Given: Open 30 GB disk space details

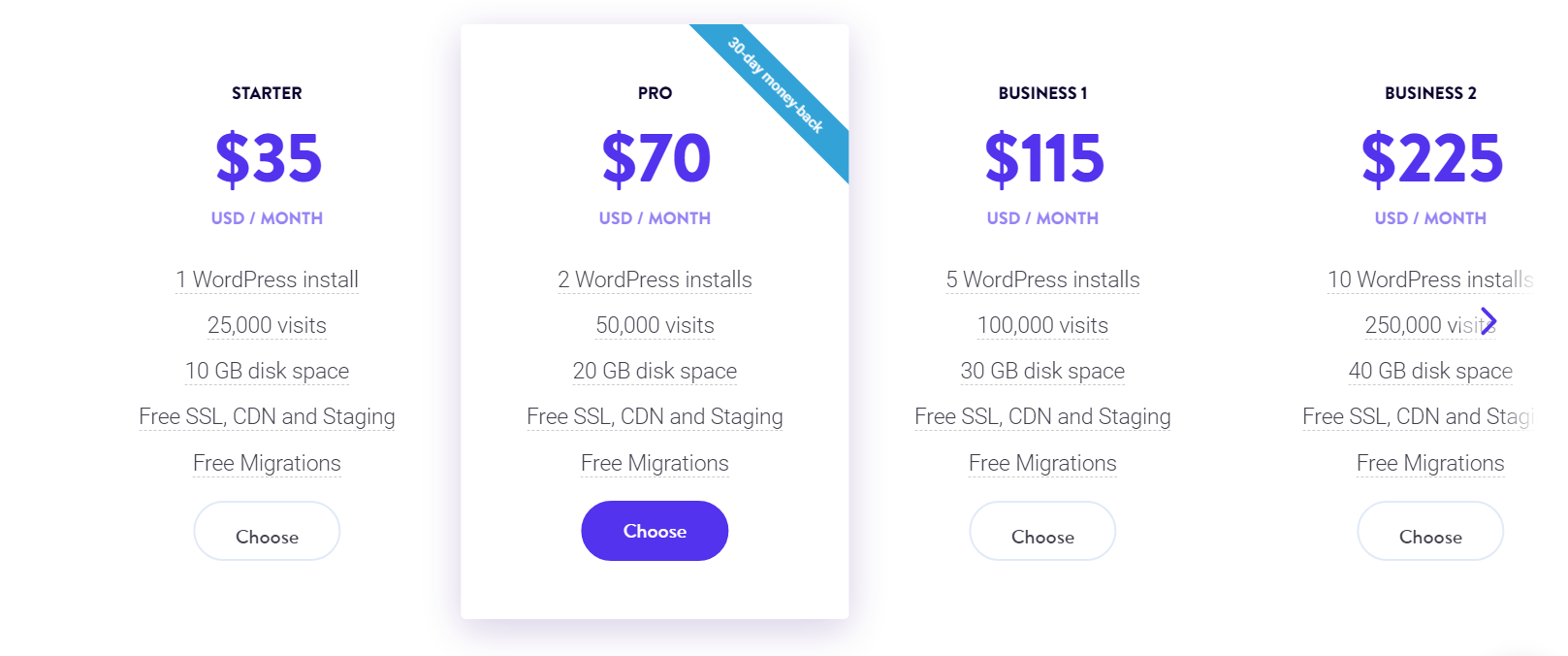Looking at the screenshot, I should point(1042,371).
